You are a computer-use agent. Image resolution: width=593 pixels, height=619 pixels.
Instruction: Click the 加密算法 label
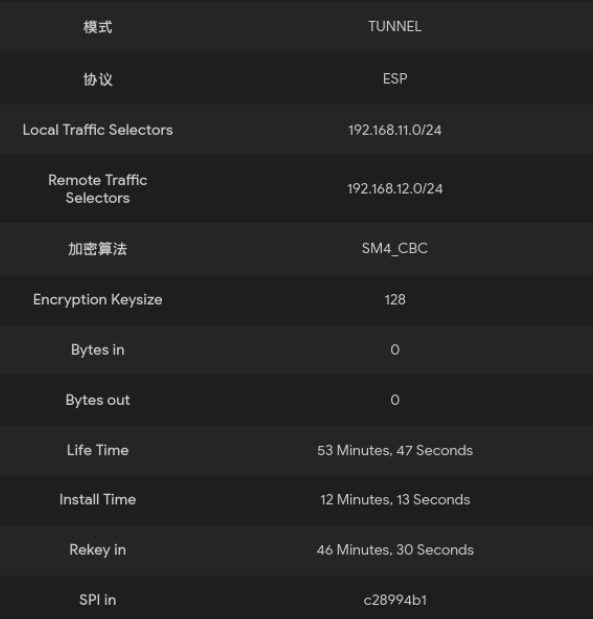(x=98, y=249)
